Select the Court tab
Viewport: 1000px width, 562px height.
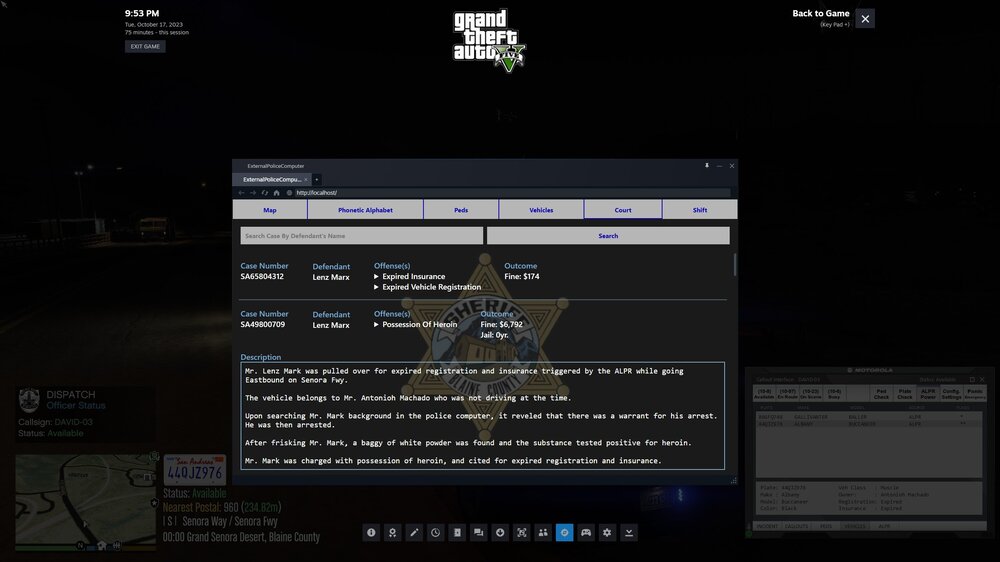(623, 210)
